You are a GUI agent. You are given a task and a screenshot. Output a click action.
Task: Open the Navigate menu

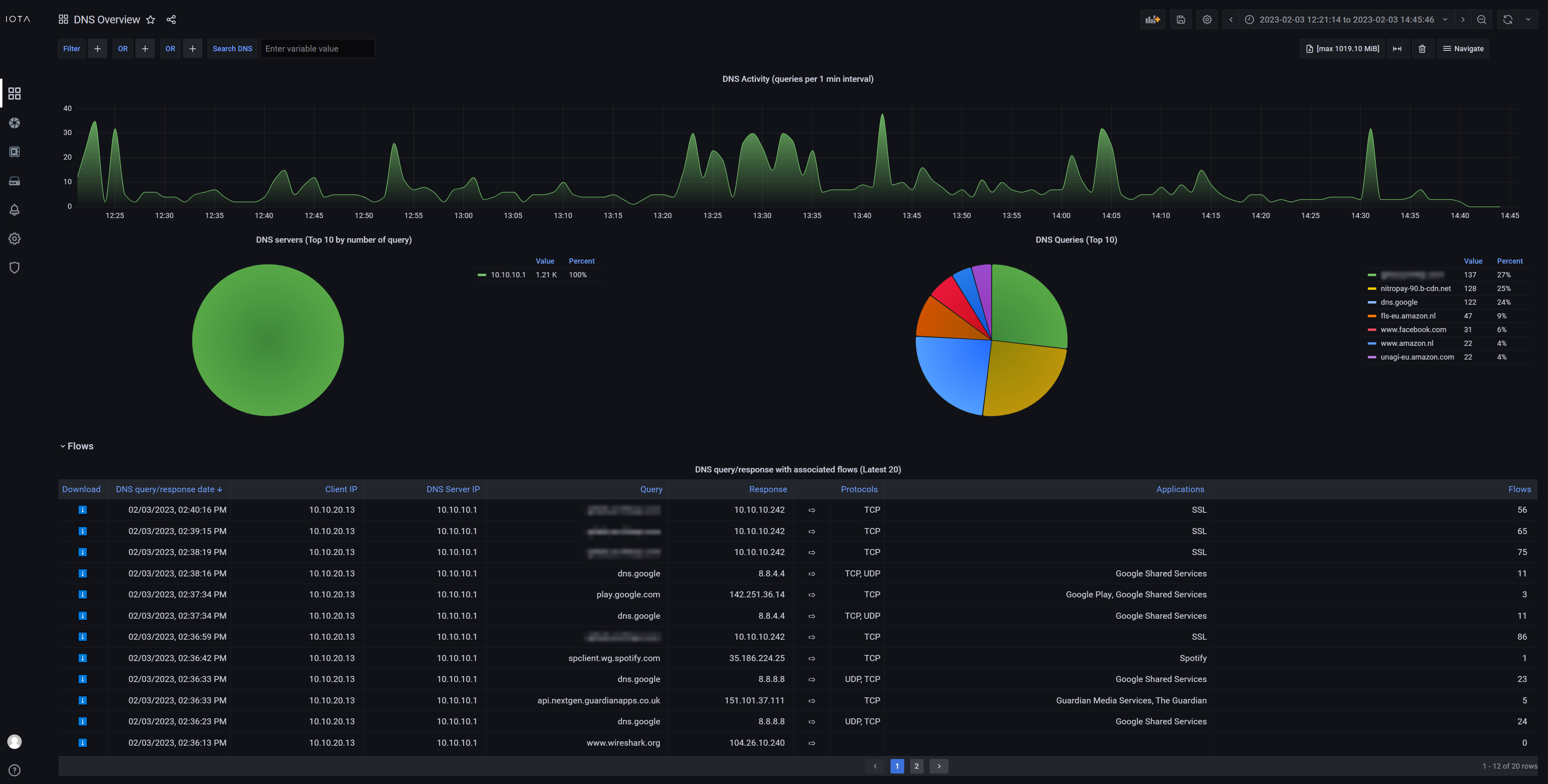1463,49
